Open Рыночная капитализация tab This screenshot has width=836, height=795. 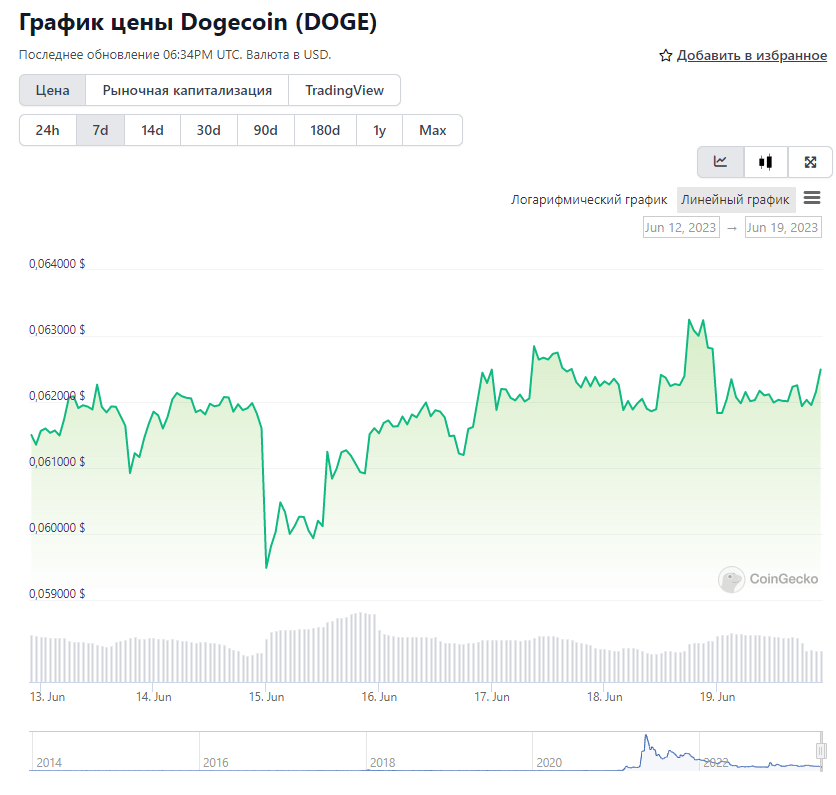click(187, 90)
